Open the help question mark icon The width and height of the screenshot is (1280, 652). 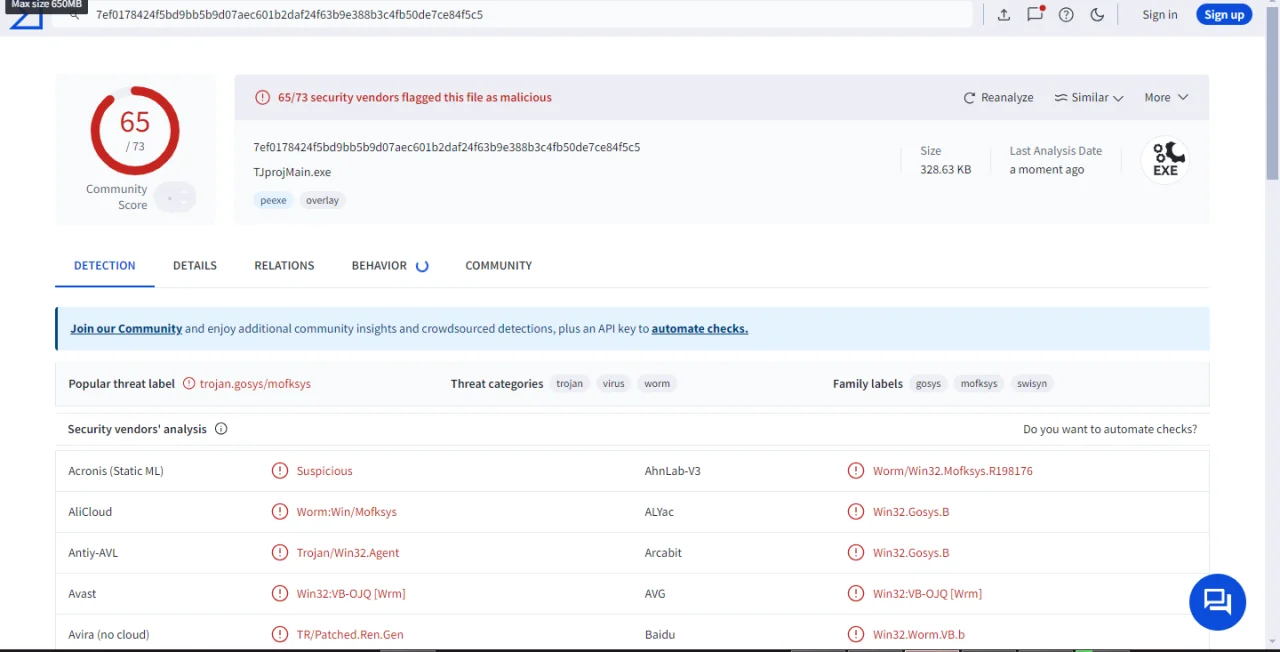click(x=1066, y=15)
